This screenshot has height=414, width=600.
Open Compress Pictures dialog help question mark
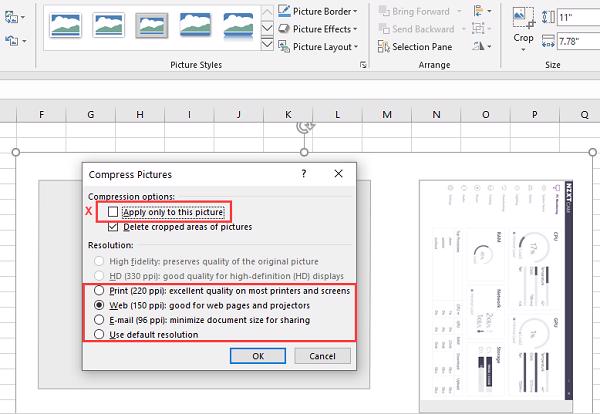coord(304,173)
